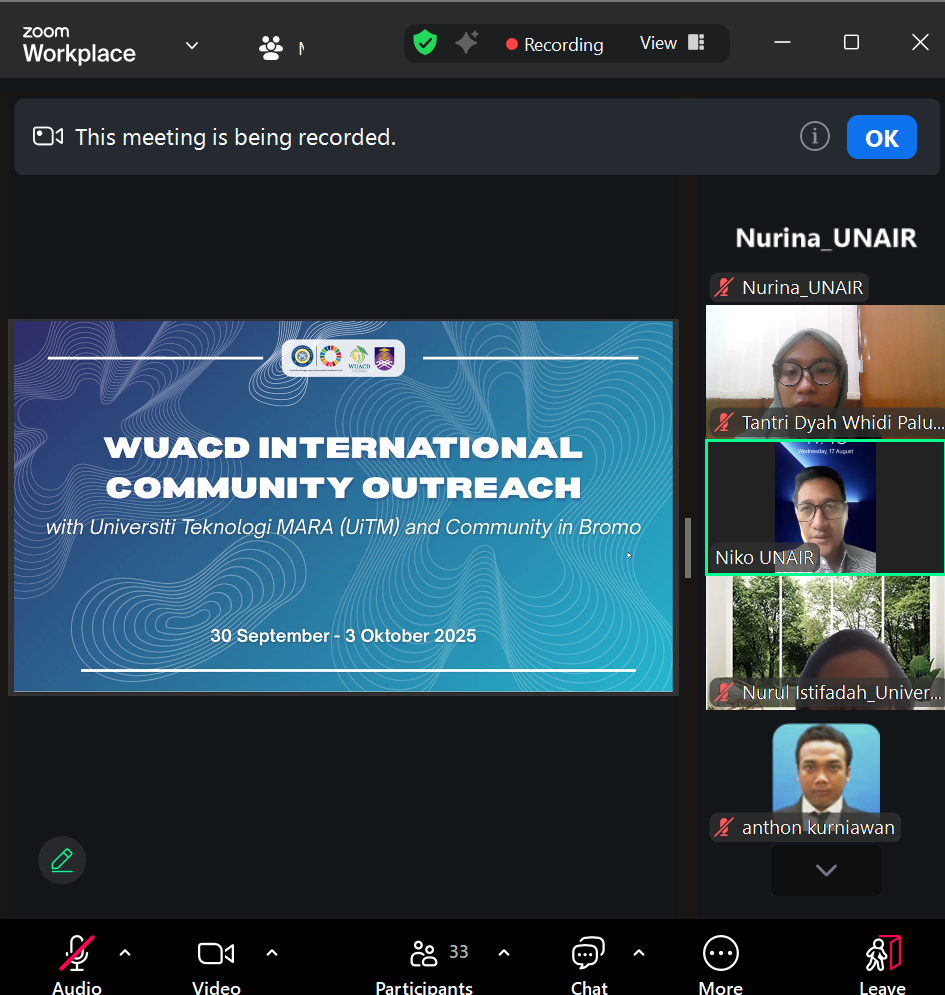Expand participants options caret

coord(504,953)
